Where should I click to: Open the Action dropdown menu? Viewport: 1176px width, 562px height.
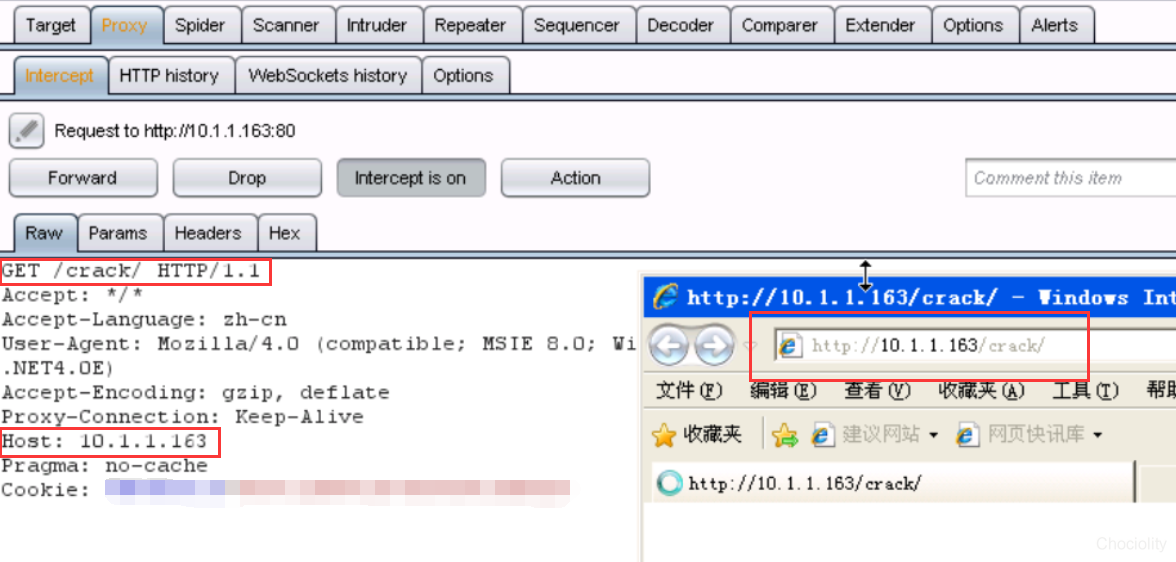[x=575, y=178]
